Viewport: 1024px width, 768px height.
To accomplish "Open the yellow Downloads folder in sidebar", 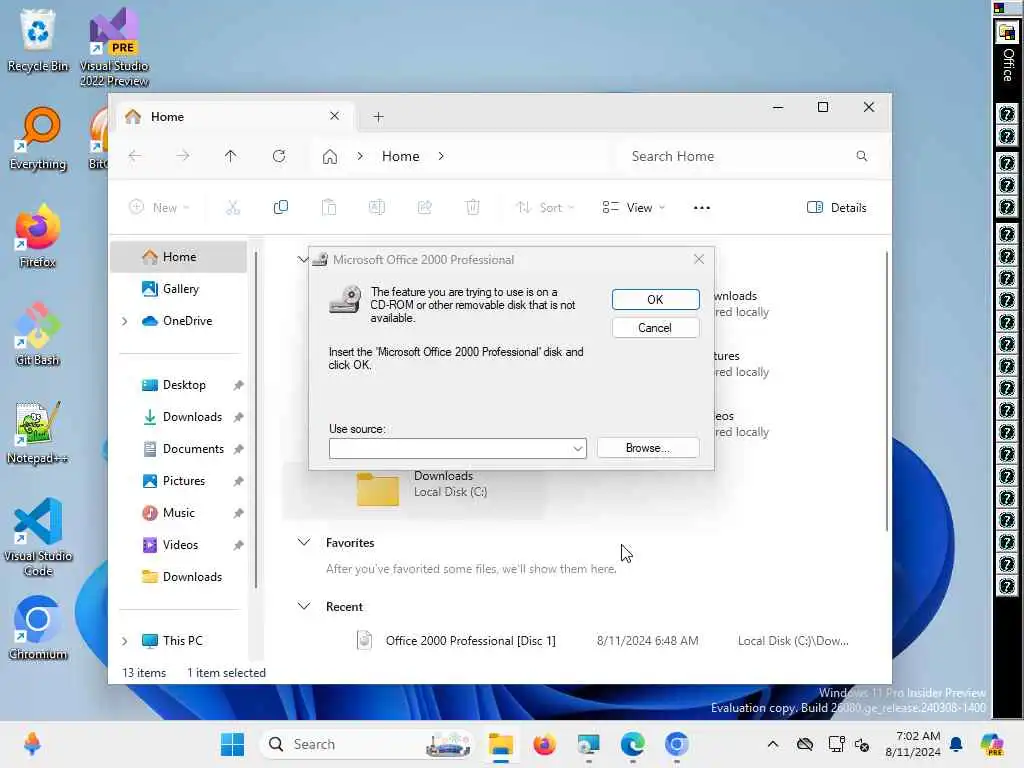I will coord(183,577).
